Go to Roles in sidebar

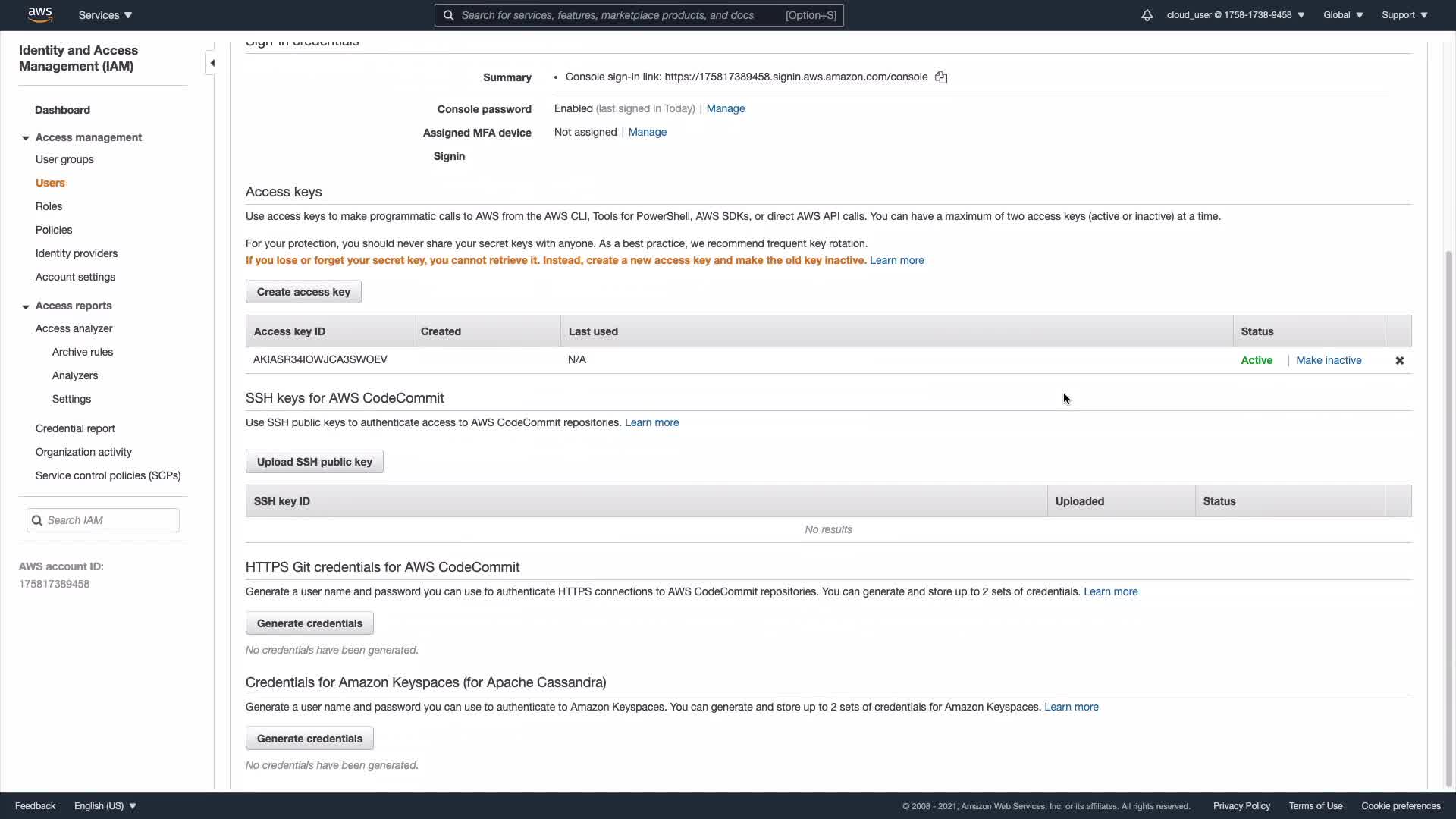pyautogui.click(x=49, y=206)
